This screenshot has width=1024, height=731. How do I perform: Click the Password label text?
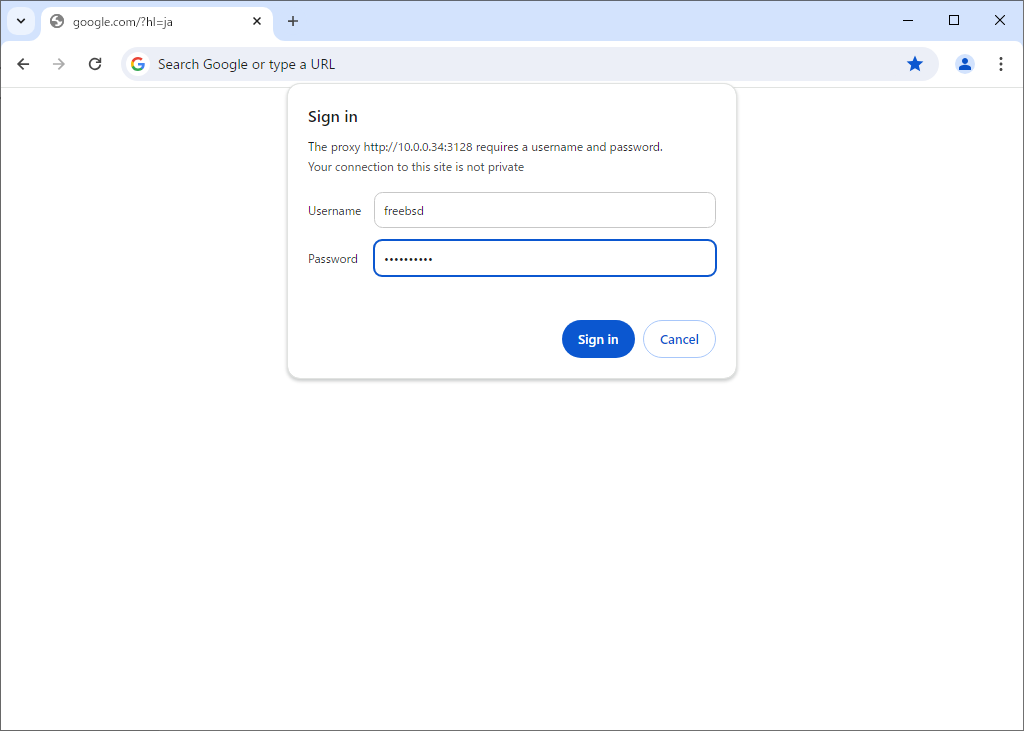point(332,259)
